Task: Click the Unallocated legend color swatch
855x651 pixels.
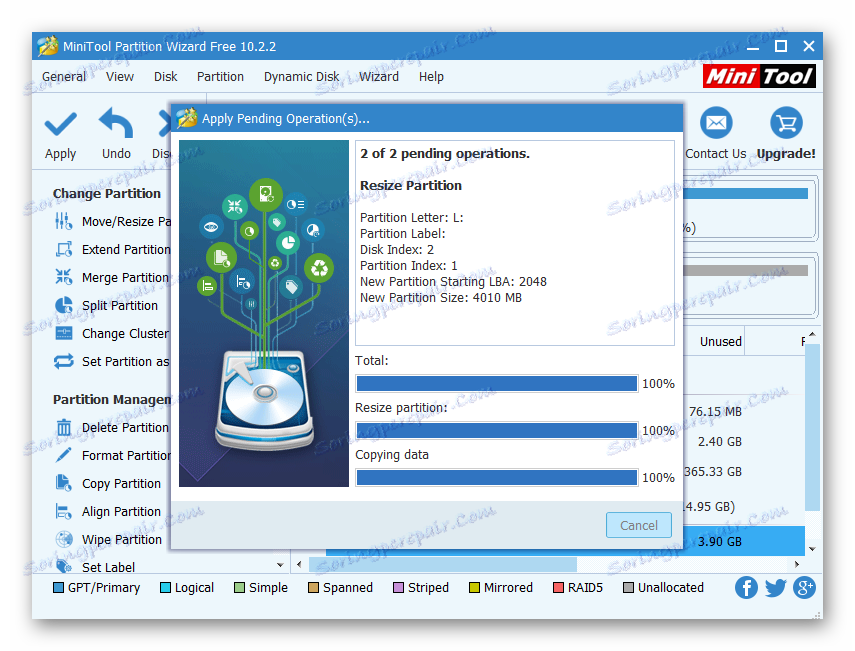Action: (x=628, y=588)
